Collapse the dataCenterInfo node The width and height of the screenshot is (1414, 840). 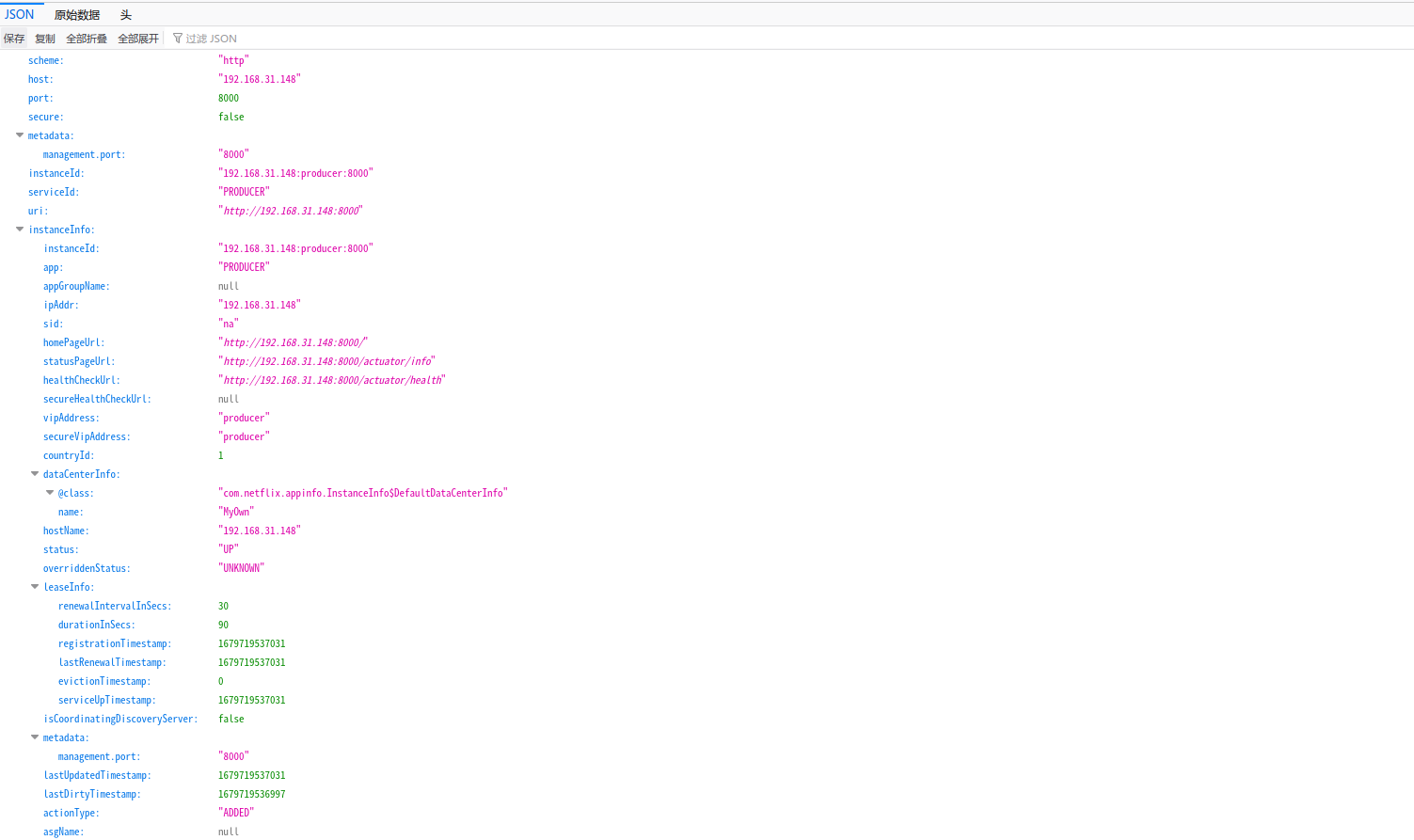34,473
